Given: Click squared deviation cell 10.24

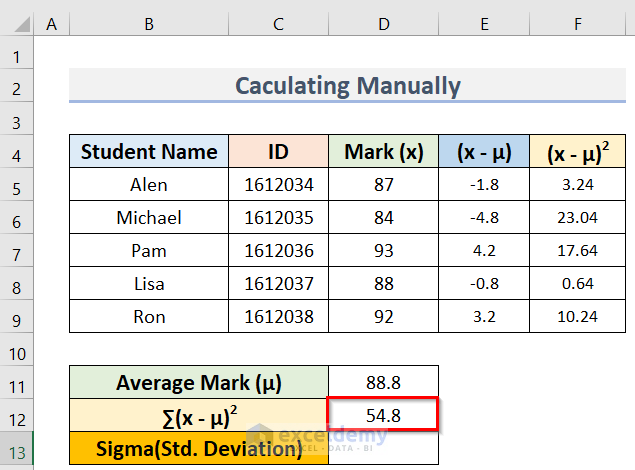Looking at the screenshot, I should click(577, 317).
